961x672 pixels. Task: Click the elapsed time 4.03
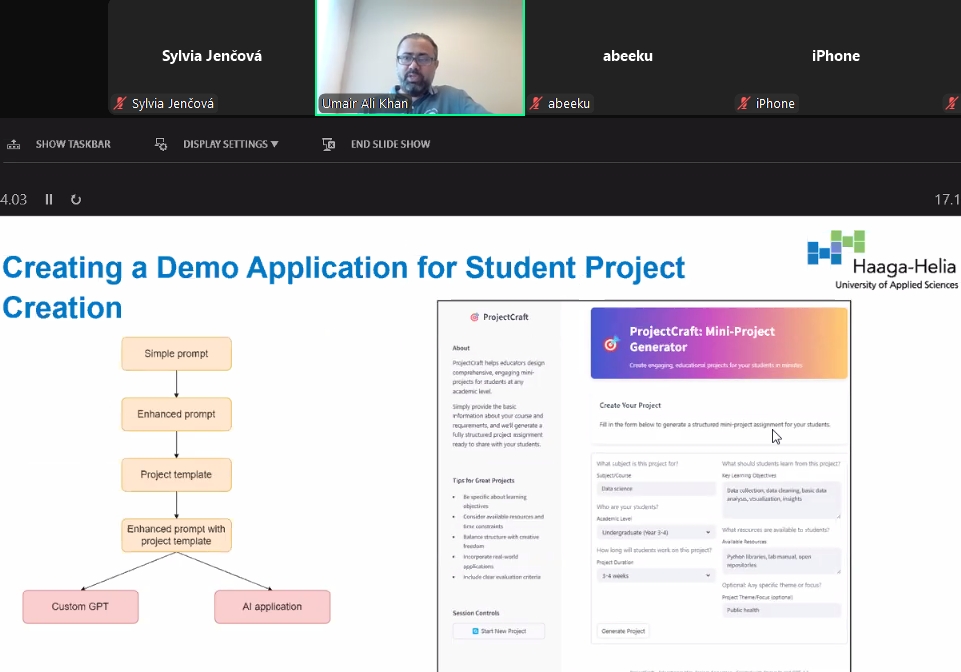[x=13, y=199]
